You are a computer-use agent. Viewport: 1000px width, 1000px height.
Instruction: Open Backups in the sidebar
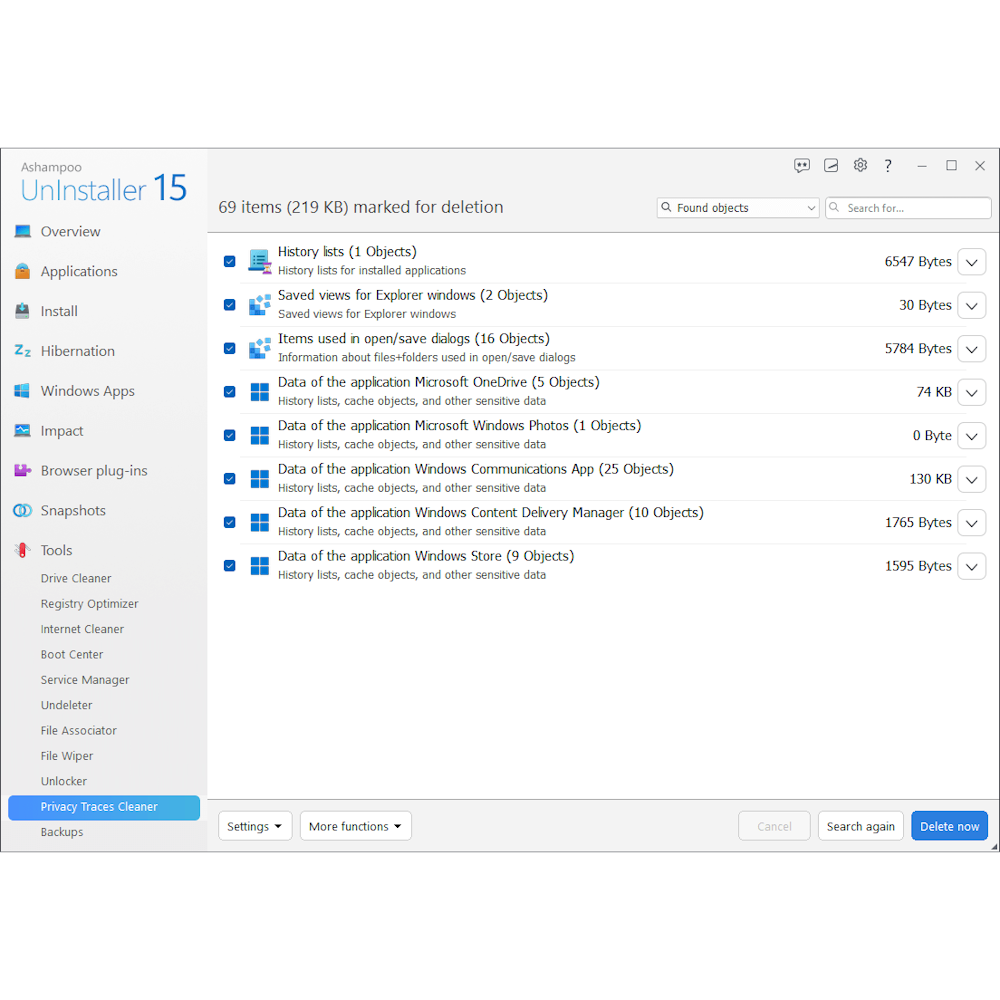[x=62, y=832]
